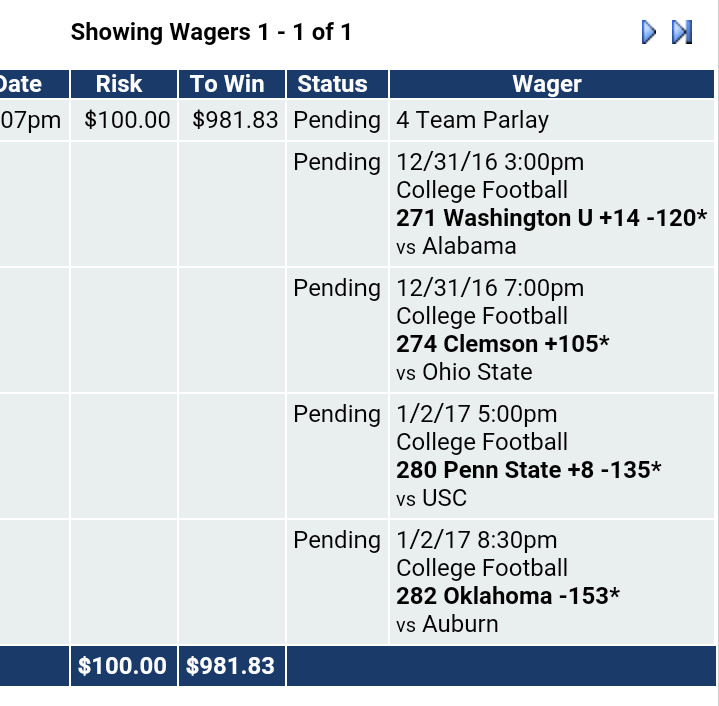Click the Status column header

(x=333, y=84)
